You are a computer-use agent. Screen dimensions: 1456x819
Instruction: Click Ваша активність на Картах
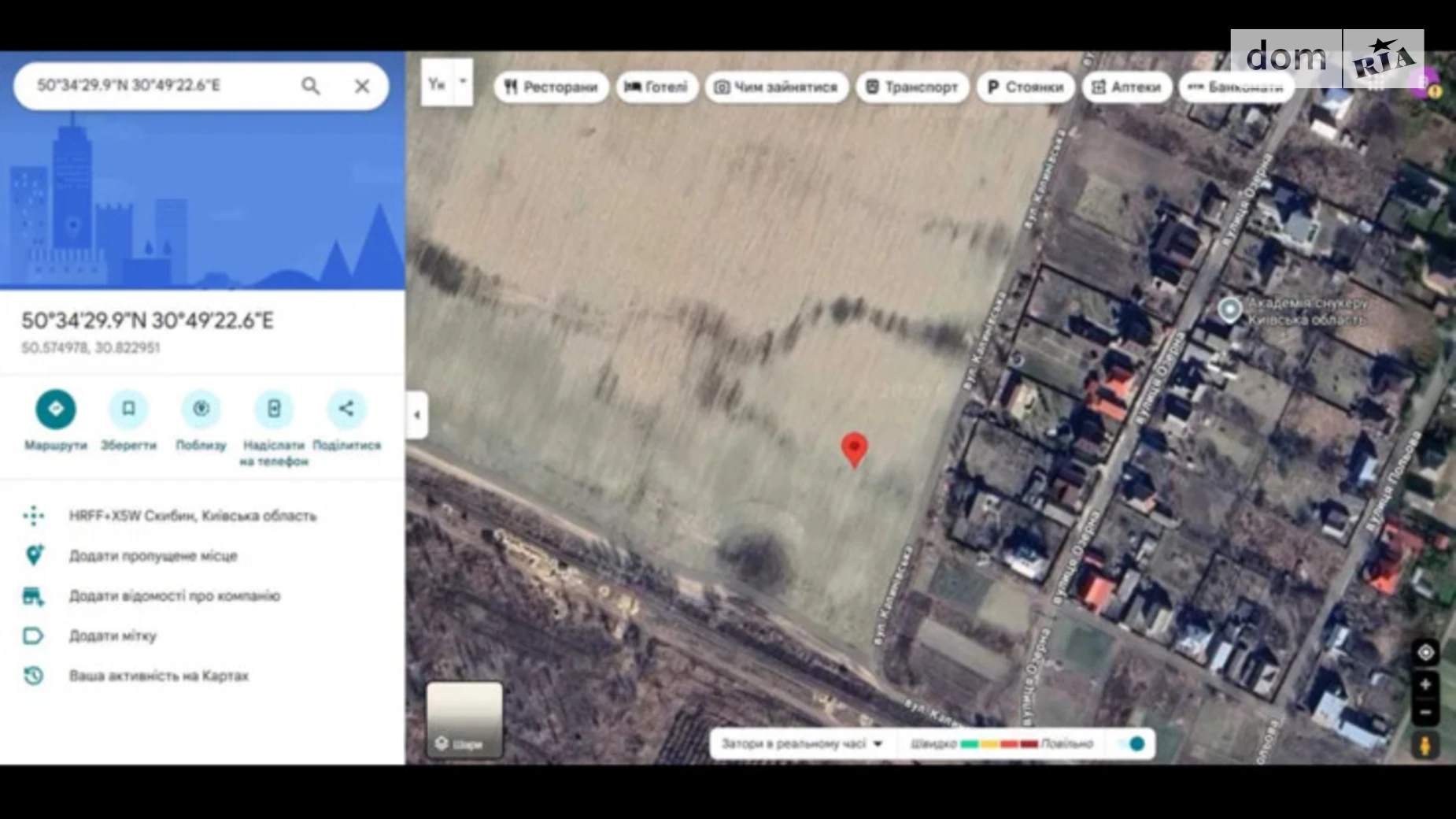click(x=158, y=676)
